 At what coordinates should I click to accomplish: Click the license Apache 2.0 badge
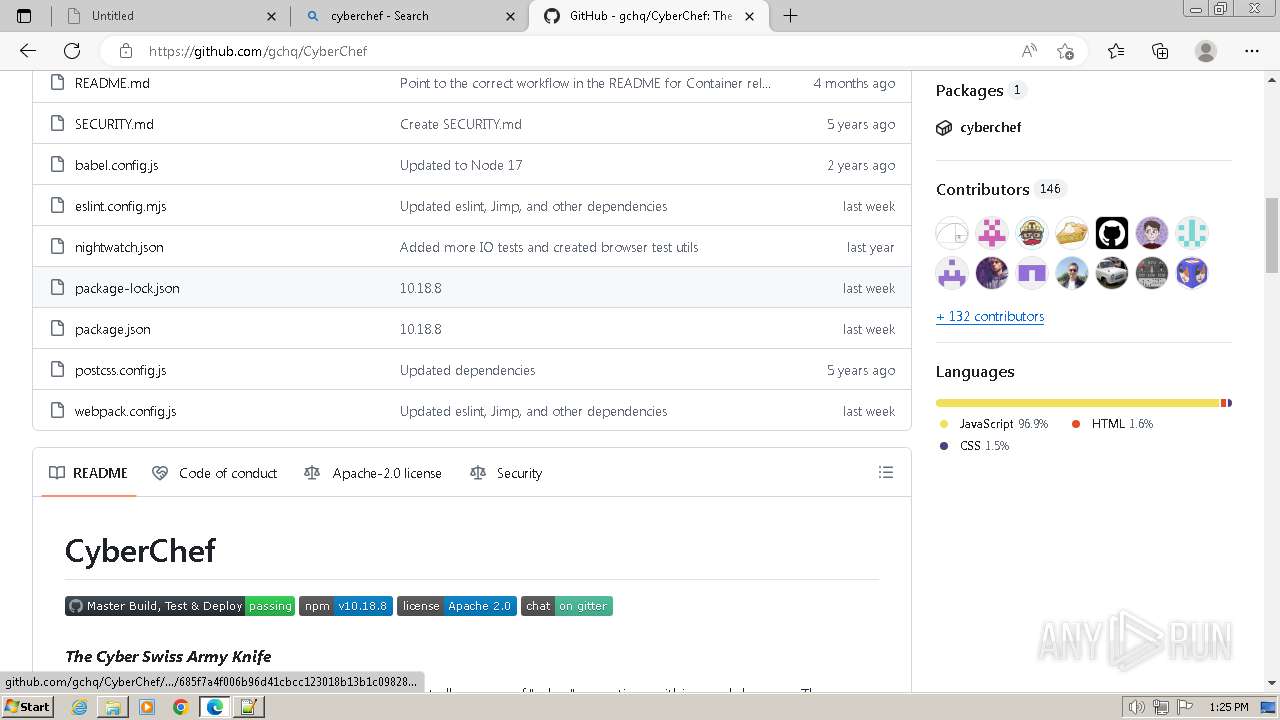coord(457,606)
